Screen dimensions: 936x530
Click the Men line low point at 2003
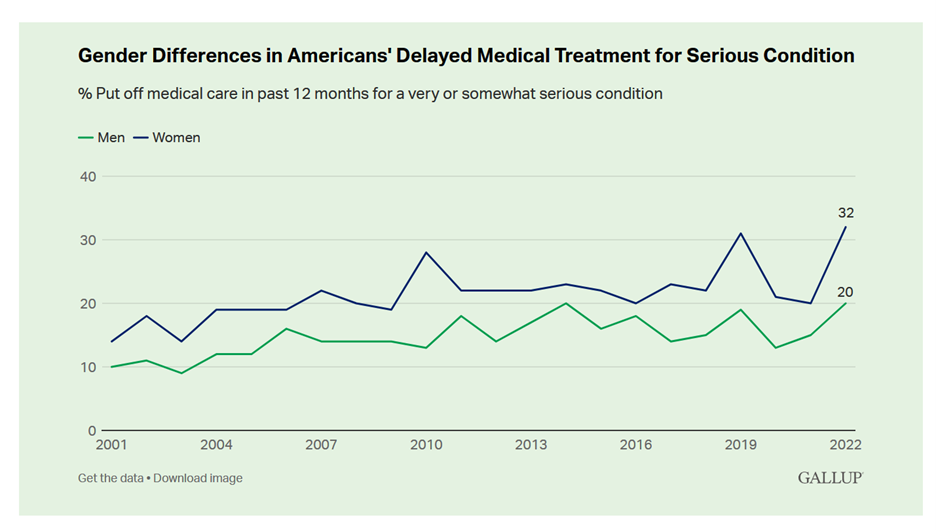pyautogui.click(x=183, y=373)
